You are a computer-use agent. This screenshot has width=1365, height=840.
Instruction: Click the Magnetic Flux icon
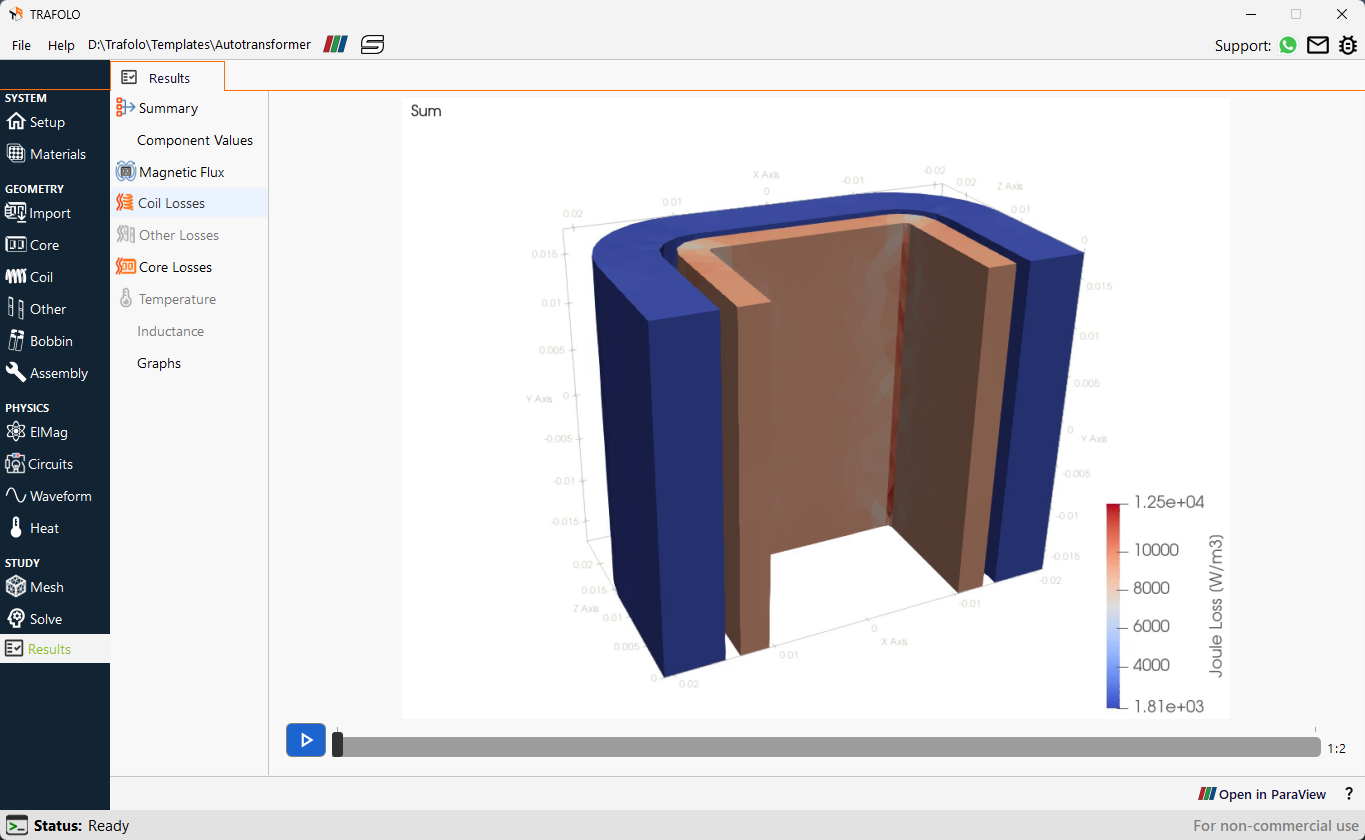tap(126, 171)
